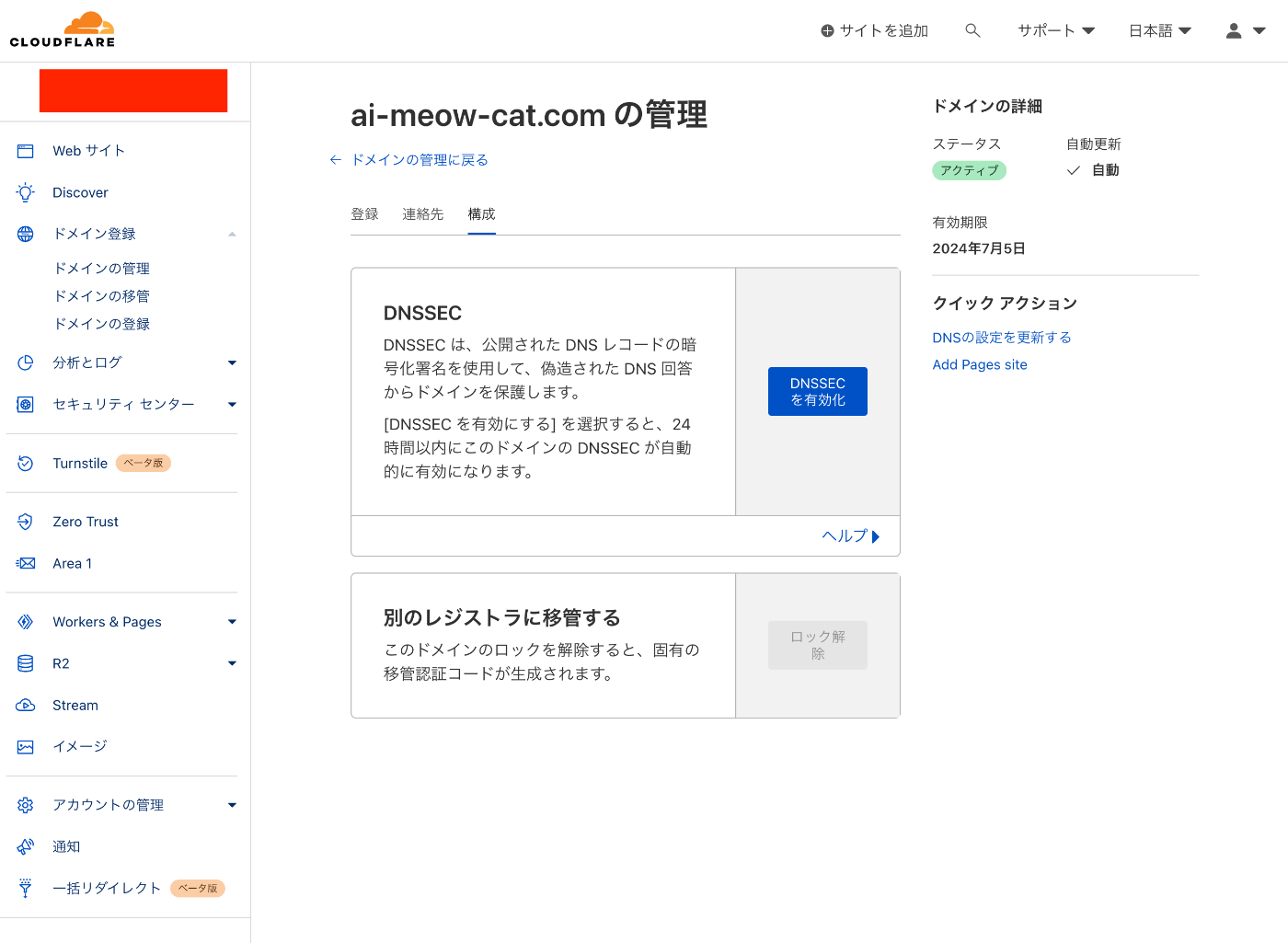Viewport: 1288px width, 943px height.
Task: Click the 分析とログ pie chart icon
Action: point(26,362)
